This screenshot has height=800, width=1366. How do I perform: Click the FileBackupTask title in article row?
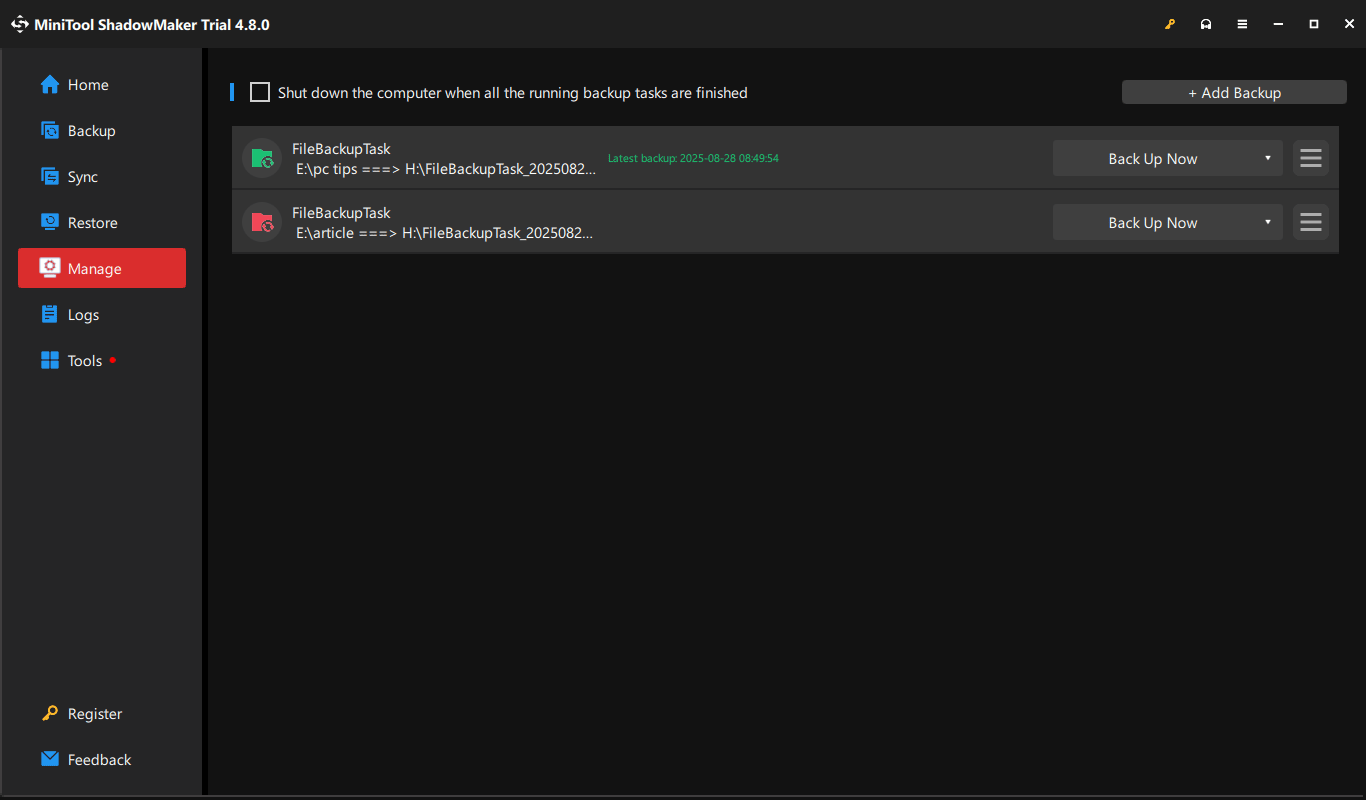[x=341, y=213]
